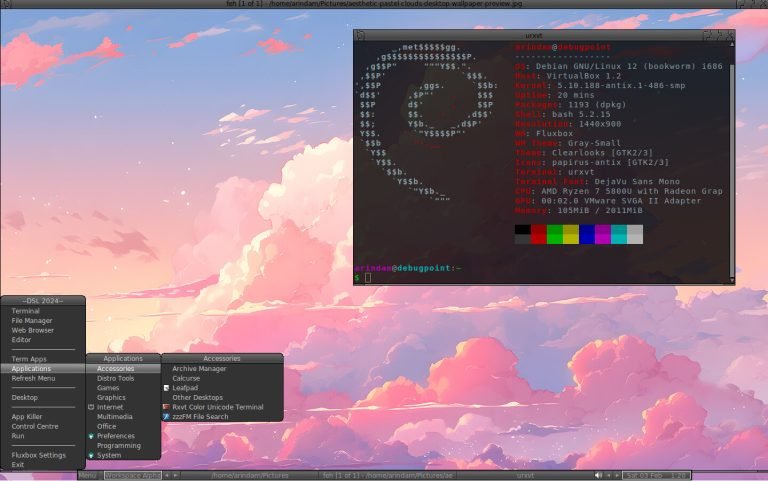The height and width of the screenshot is (481, 768).
Task: Select the highlighted Applications menu entry
Action: 43,369
